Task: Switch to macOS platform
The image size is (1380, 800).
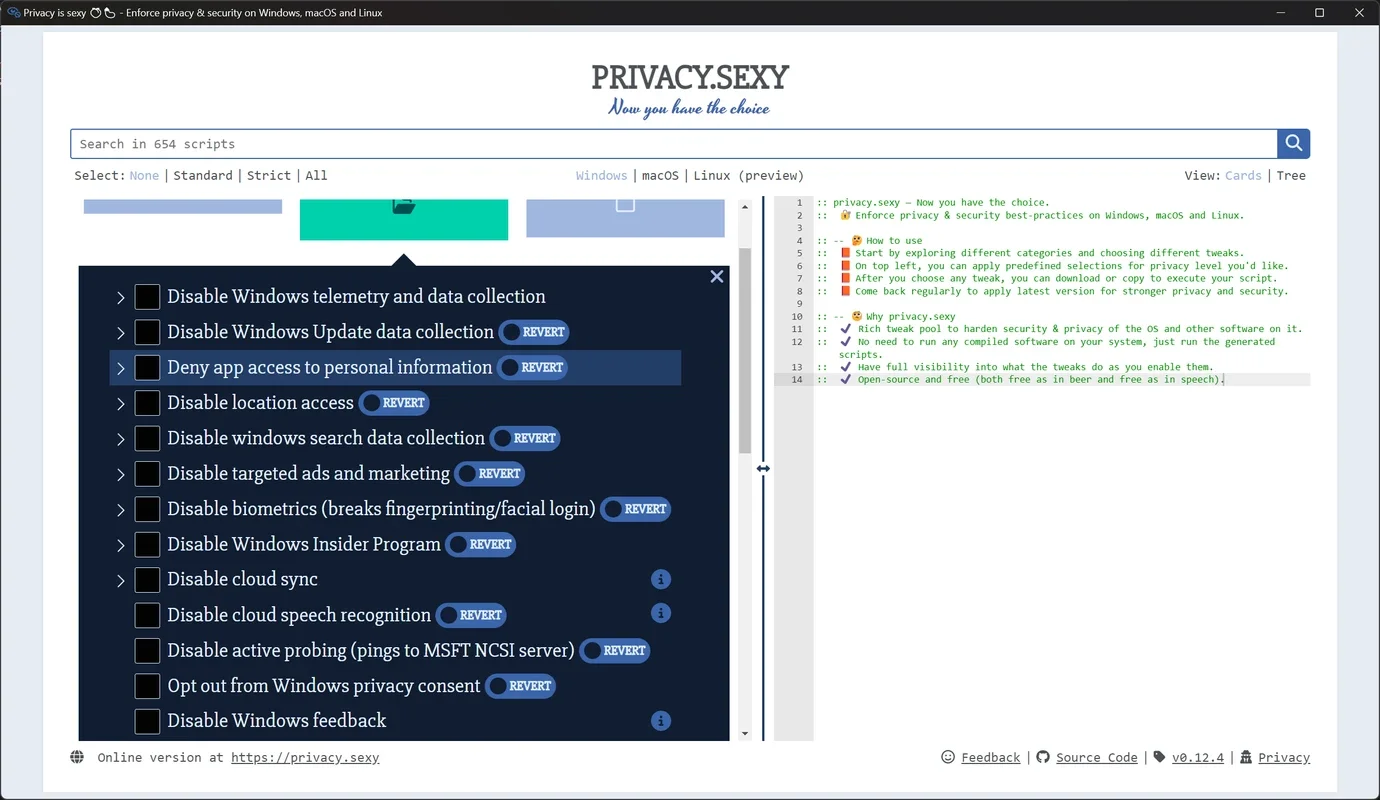Action: point(660,175)
